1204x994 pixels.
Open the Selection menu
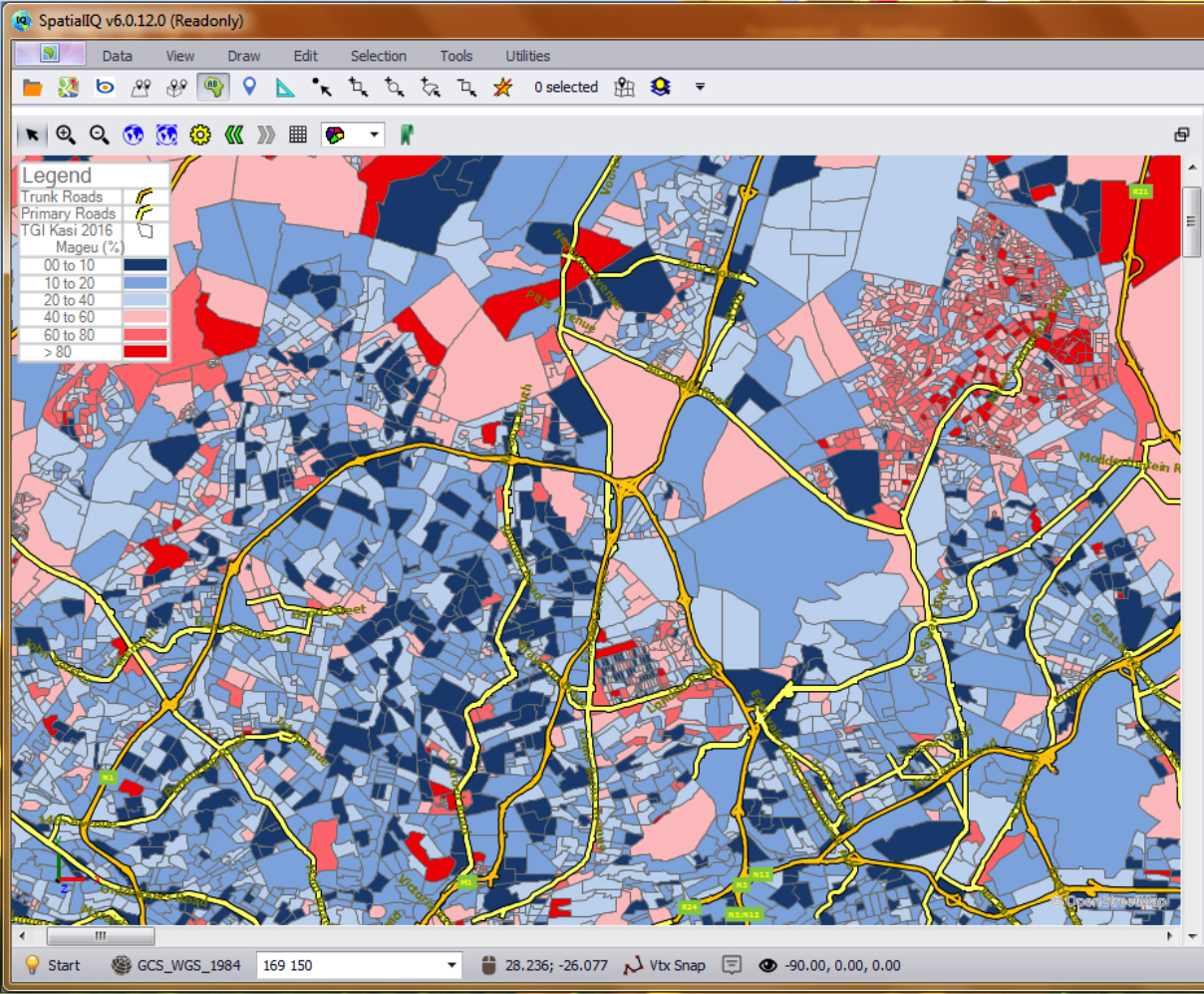pyautogui.click(x=378, y=56)
